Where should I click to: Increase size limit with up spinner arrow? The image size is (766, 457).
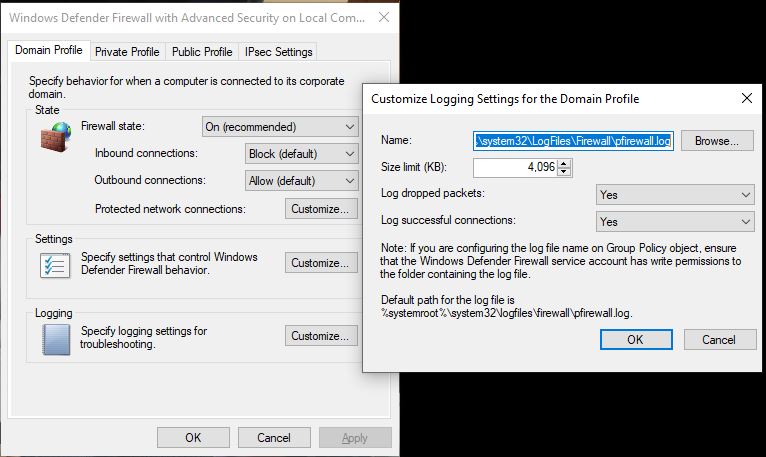pos(564,163)
